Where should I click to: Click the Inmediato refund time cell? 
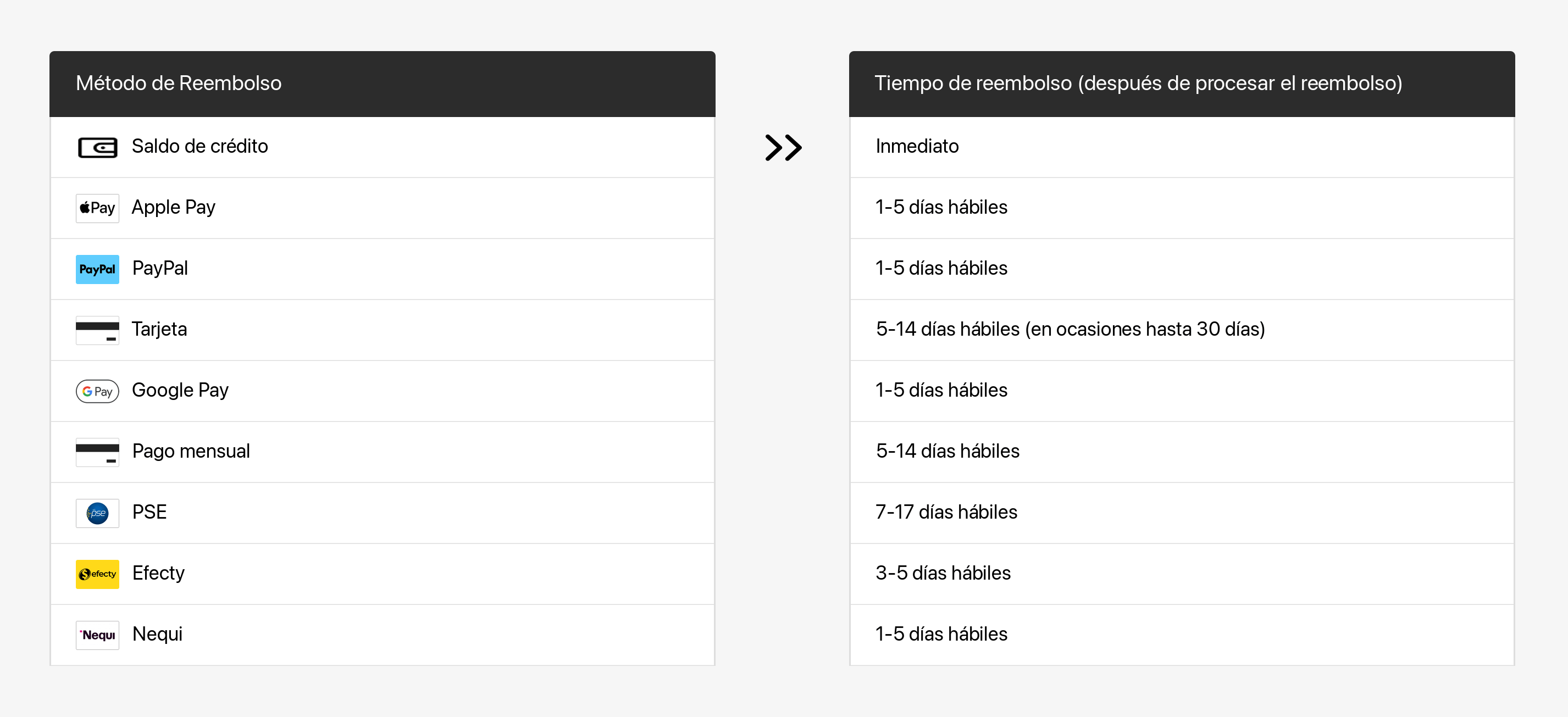pos(917,147)
